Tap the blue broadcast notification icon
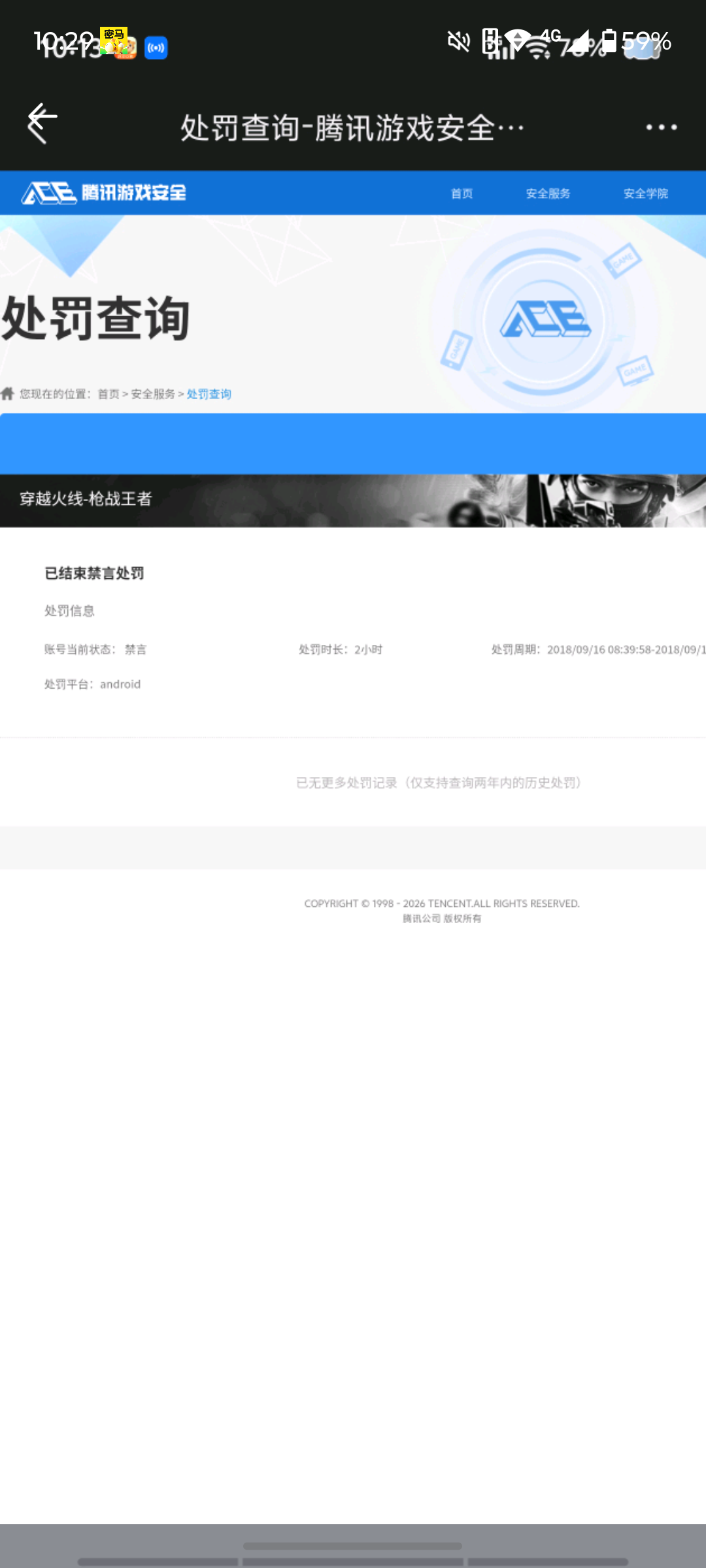 tap(156, 48)
